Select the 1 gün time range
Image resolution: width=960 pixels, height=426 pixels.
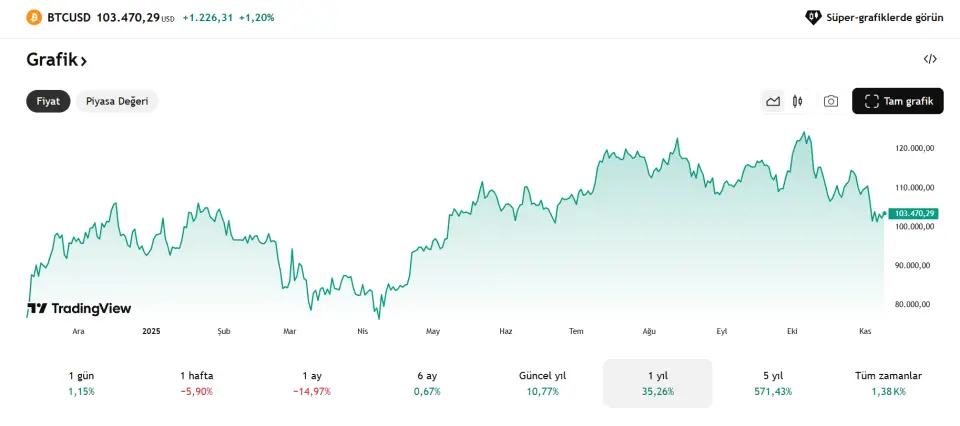pos(82,383)
